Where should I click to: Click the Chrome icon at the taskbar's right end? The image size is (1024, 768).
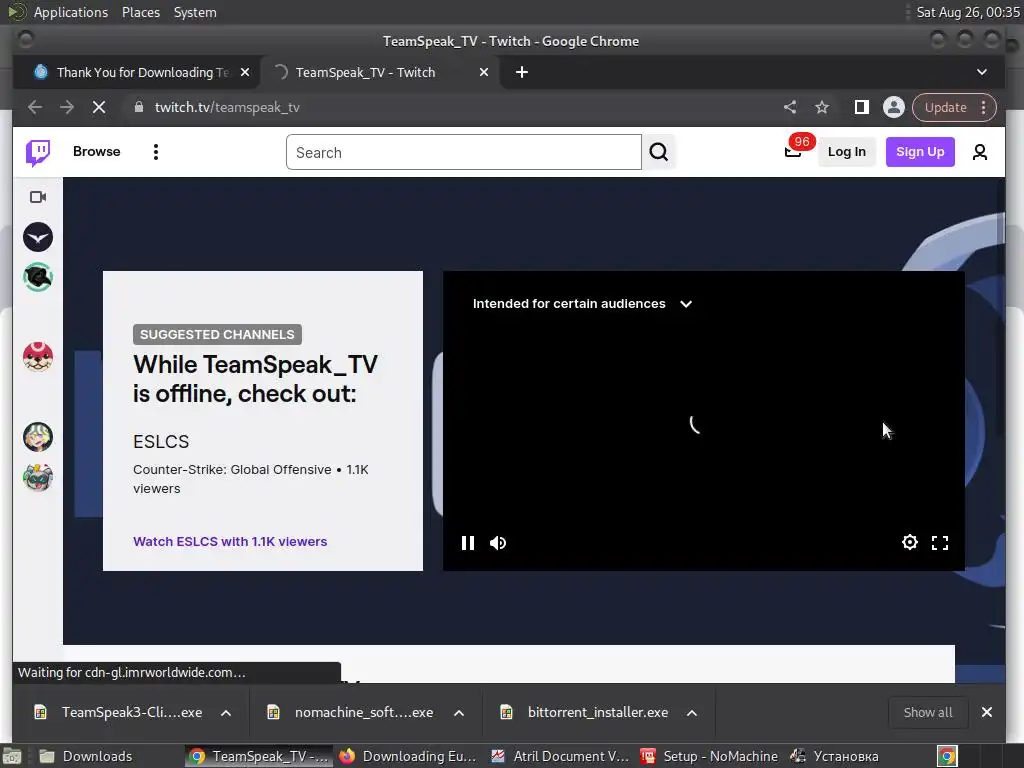(x=947, y=756)
